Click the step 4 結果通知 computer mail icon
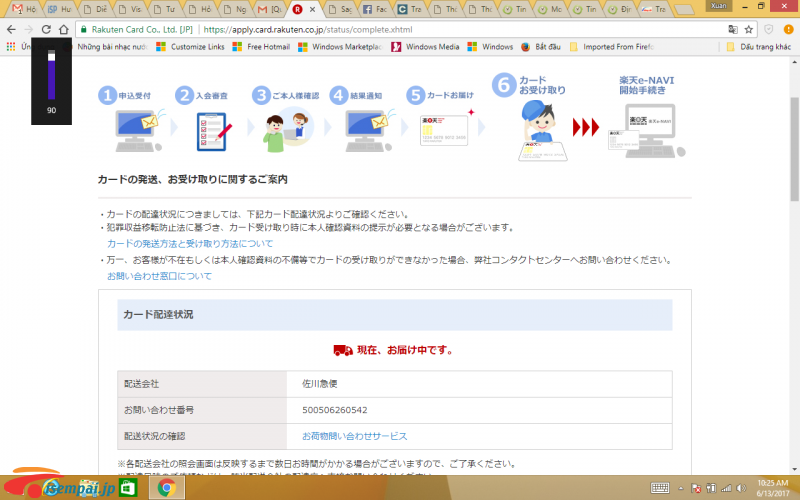Screen dimensions: 800x500 (x=370, y=131)
